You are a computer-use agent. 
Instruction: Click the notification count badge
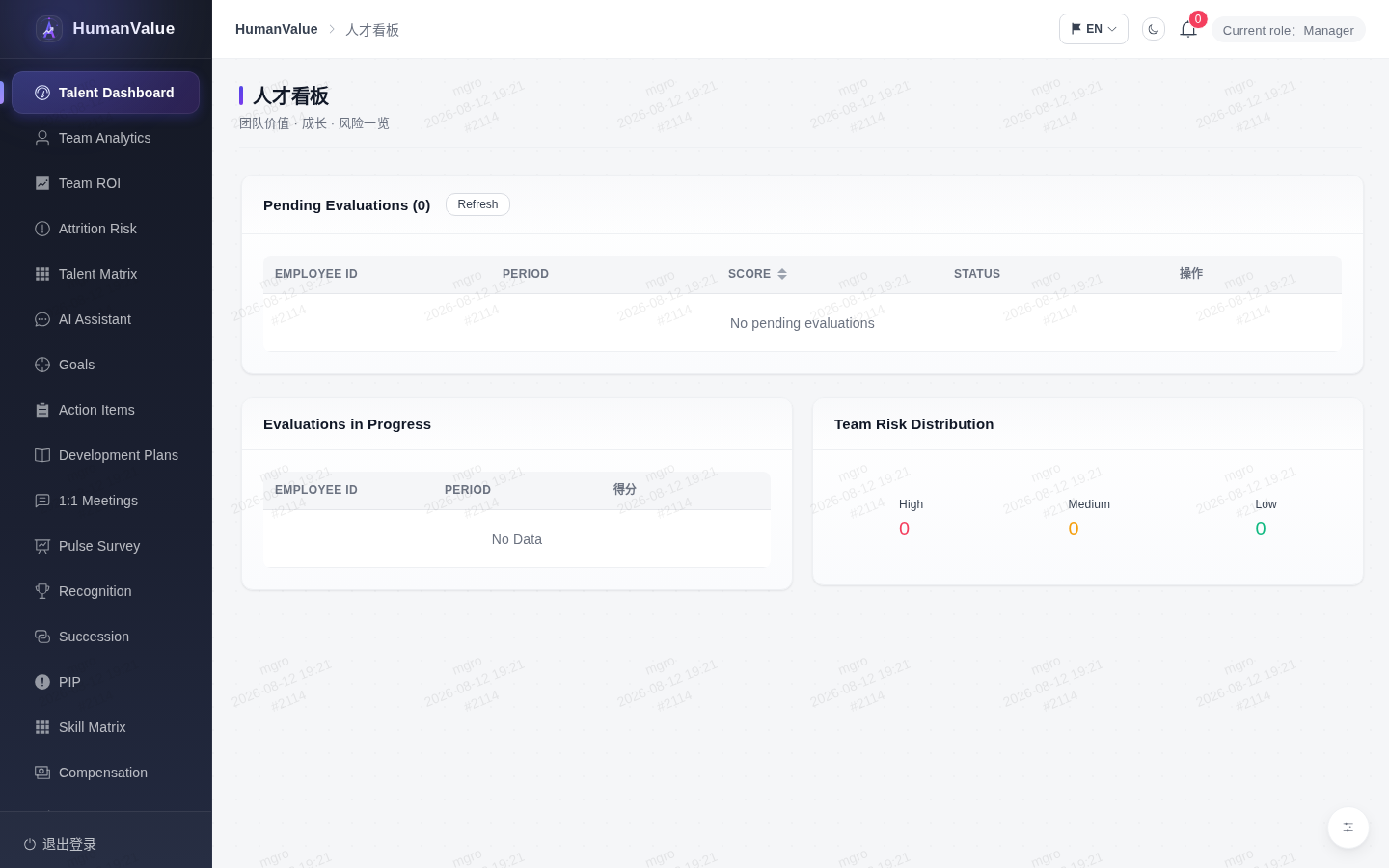[x=1198, y=19]
